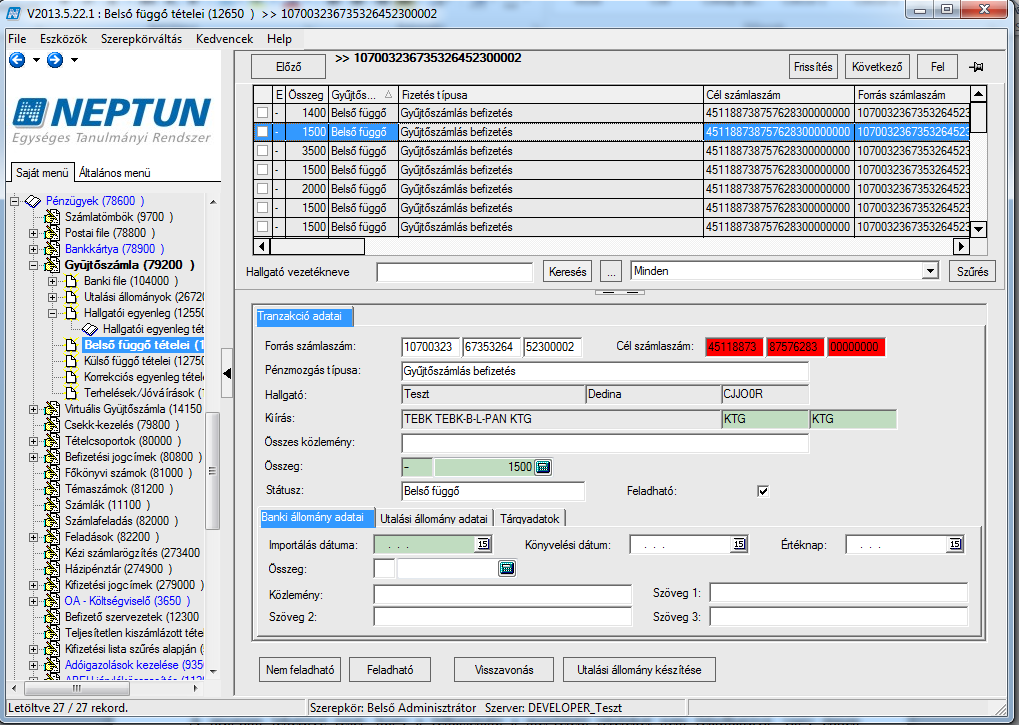The image size is (1019, 725).
Task: Open the back arrow history dropdown
Action: coord(36,60)
